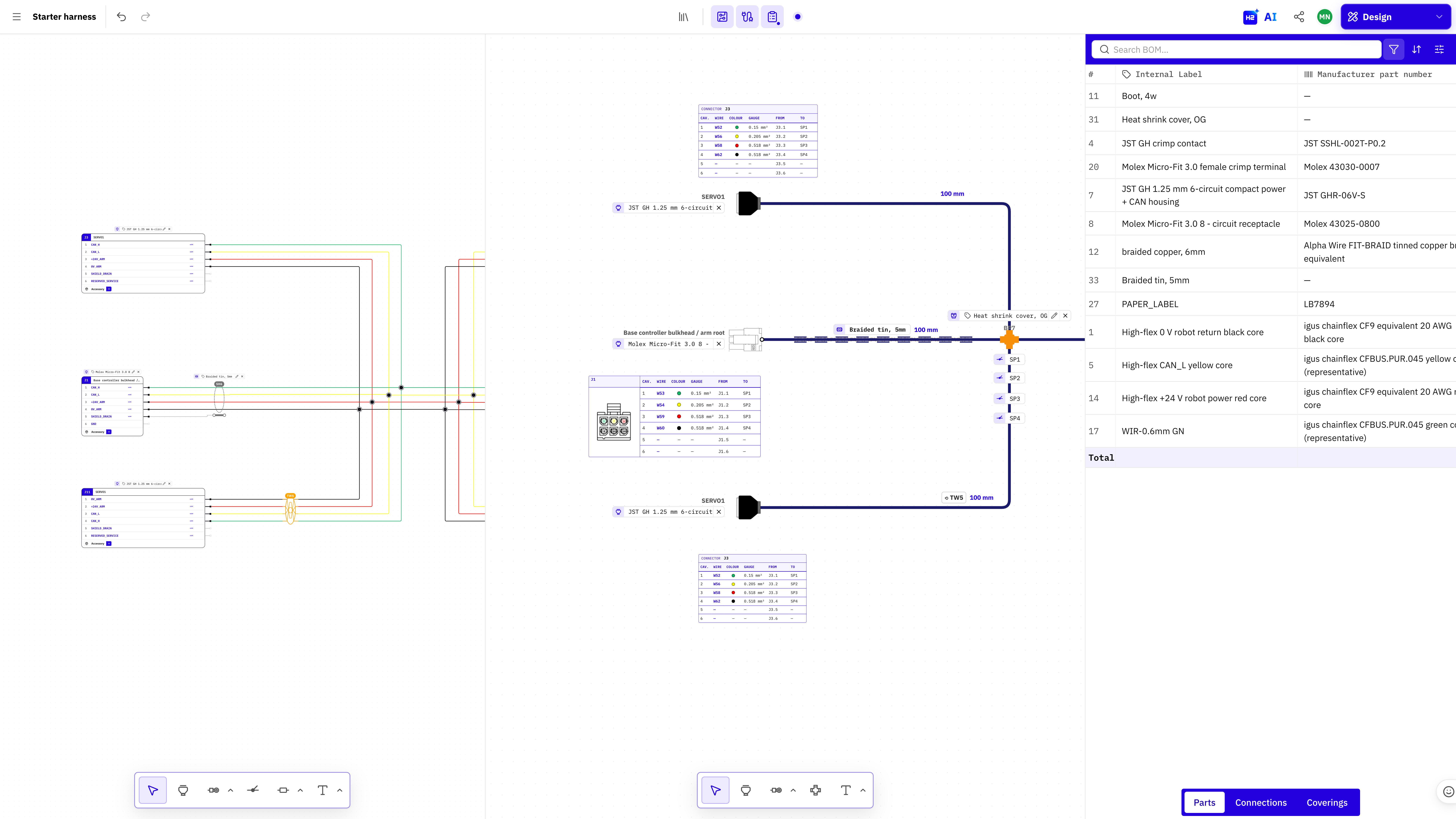Open the MN user avatar
This screenshot has width=1456, height=819.
click(x=1324, y=17)
